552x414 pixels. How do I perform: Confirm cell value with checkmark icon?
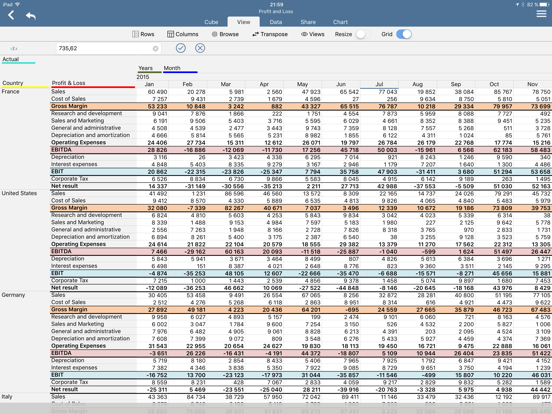[181, 48]
